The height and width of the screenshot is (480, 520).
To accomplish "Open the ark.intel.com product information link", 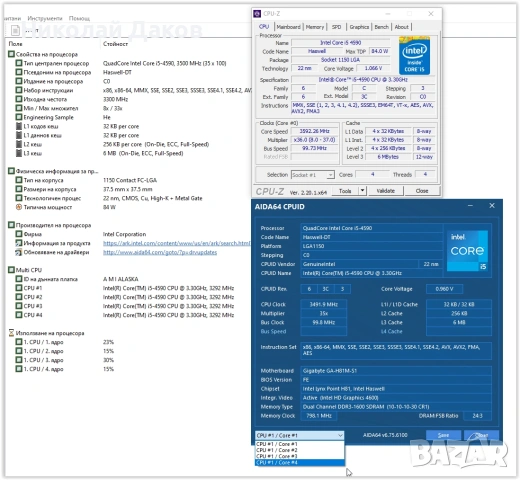I will point(177,243).
